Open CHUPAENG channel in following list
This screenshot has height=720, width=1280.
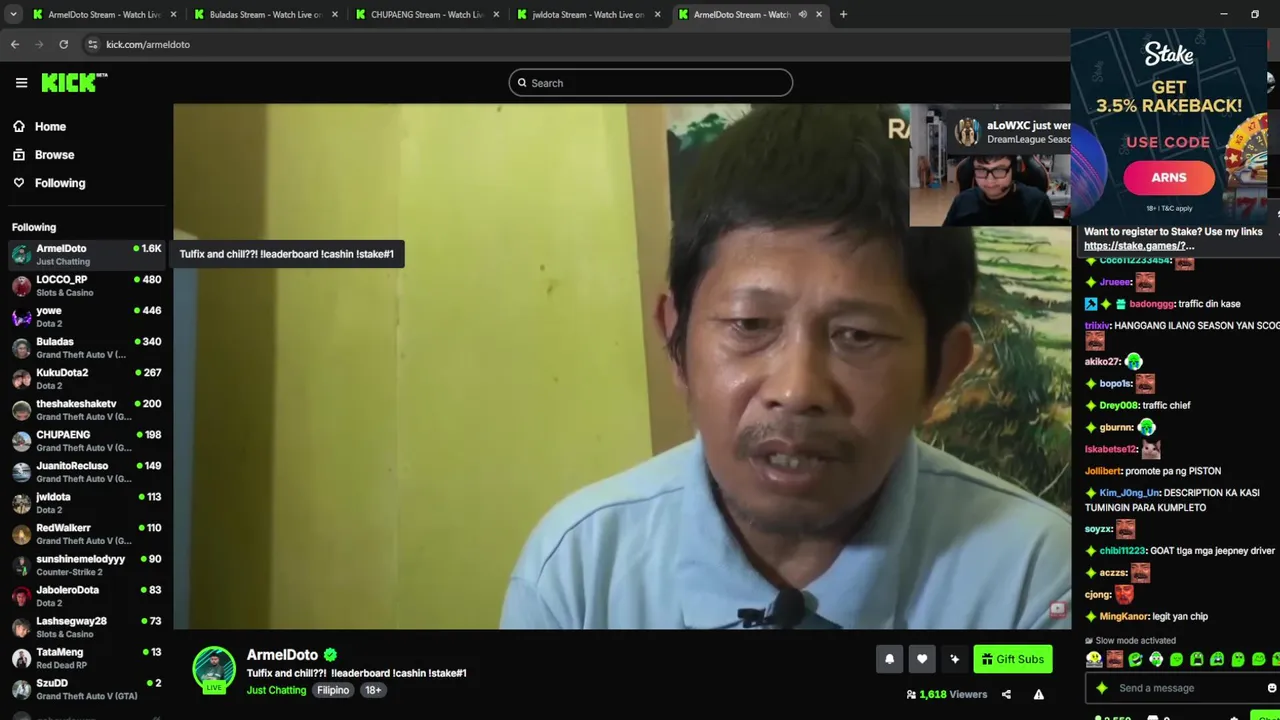[x=86, y=441]
